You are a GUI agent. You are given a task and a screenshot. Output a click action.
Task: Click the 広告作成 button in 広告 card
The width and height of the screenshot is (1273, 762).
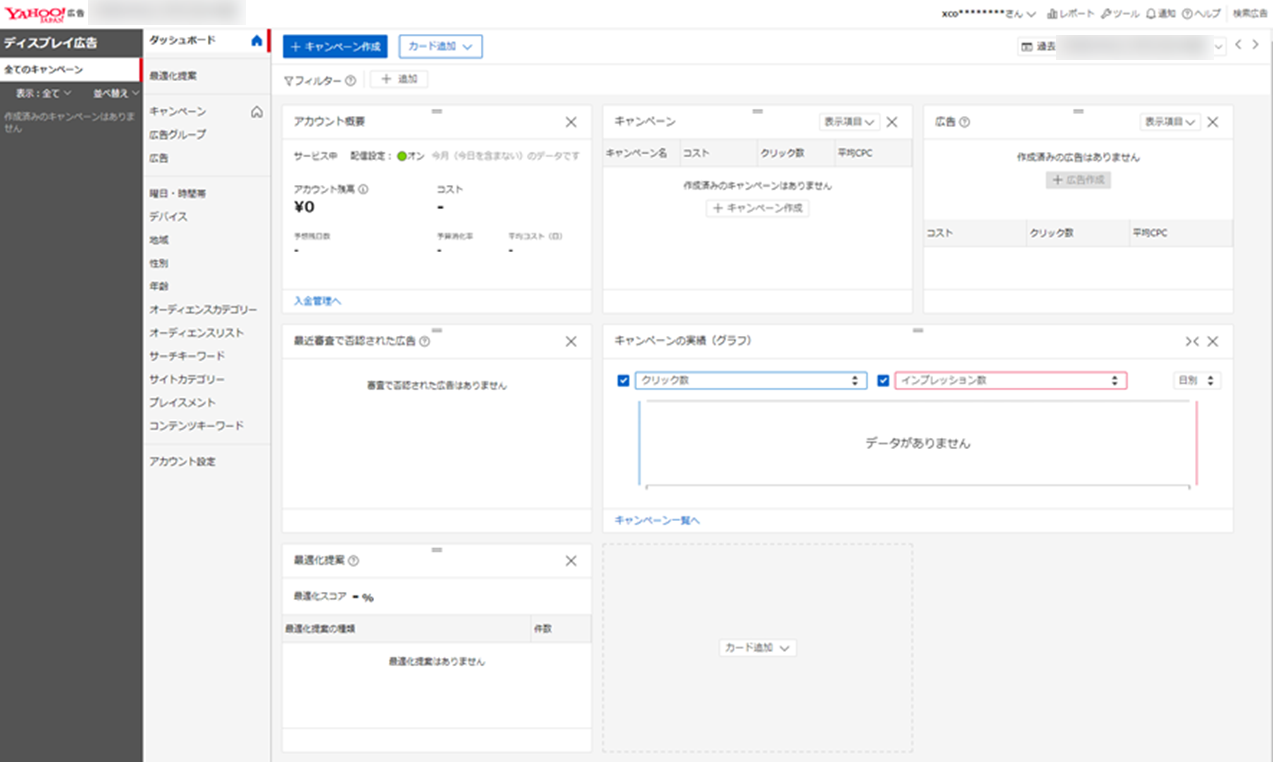(x=1078, y=180)
